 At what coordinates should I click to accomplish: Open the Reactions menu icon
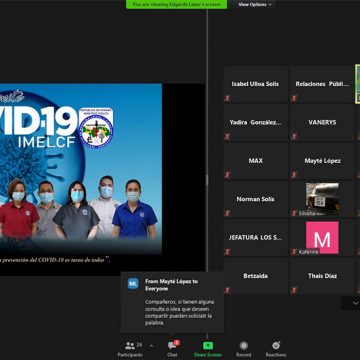276,345
